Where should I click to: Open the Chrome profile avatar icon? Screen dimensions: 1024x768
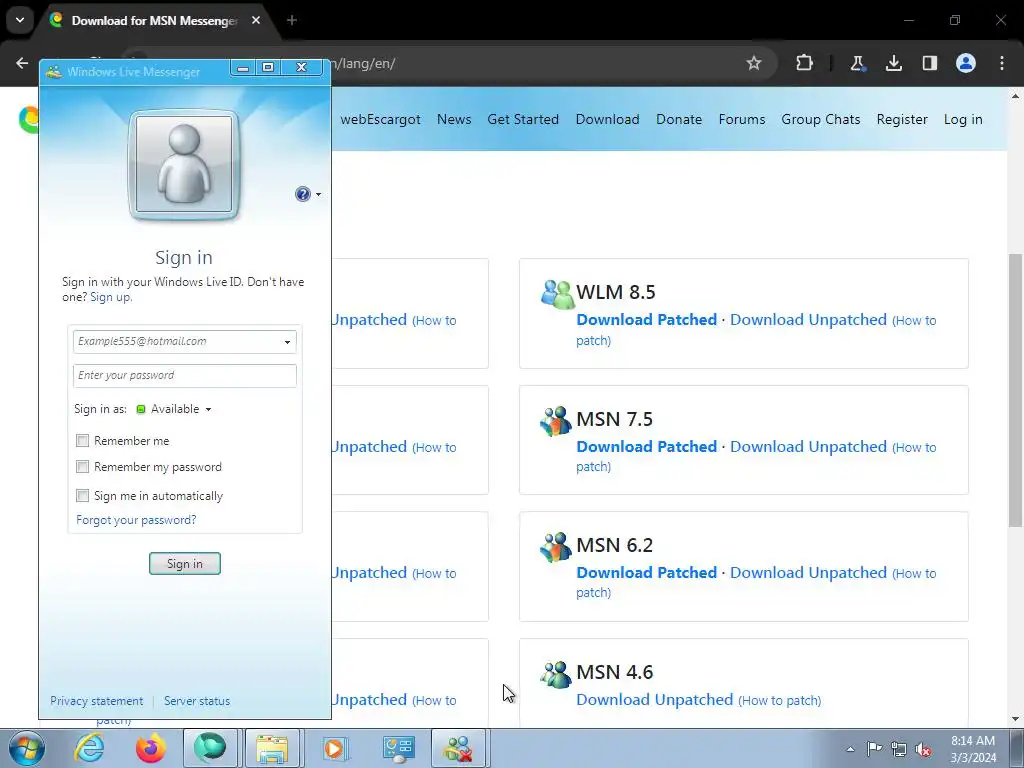pyautogui.click(x=966, y=63)
